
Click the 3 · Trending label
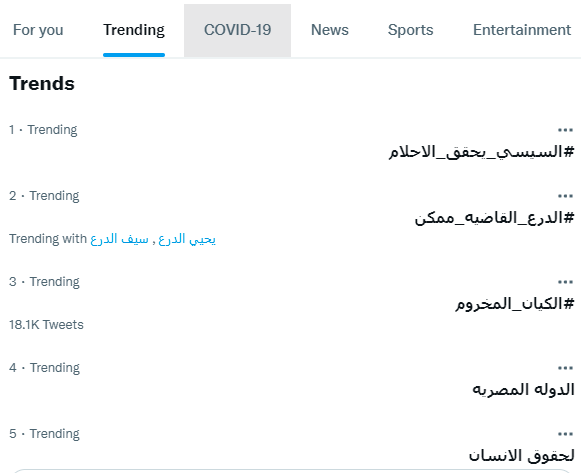pos(44,282)
